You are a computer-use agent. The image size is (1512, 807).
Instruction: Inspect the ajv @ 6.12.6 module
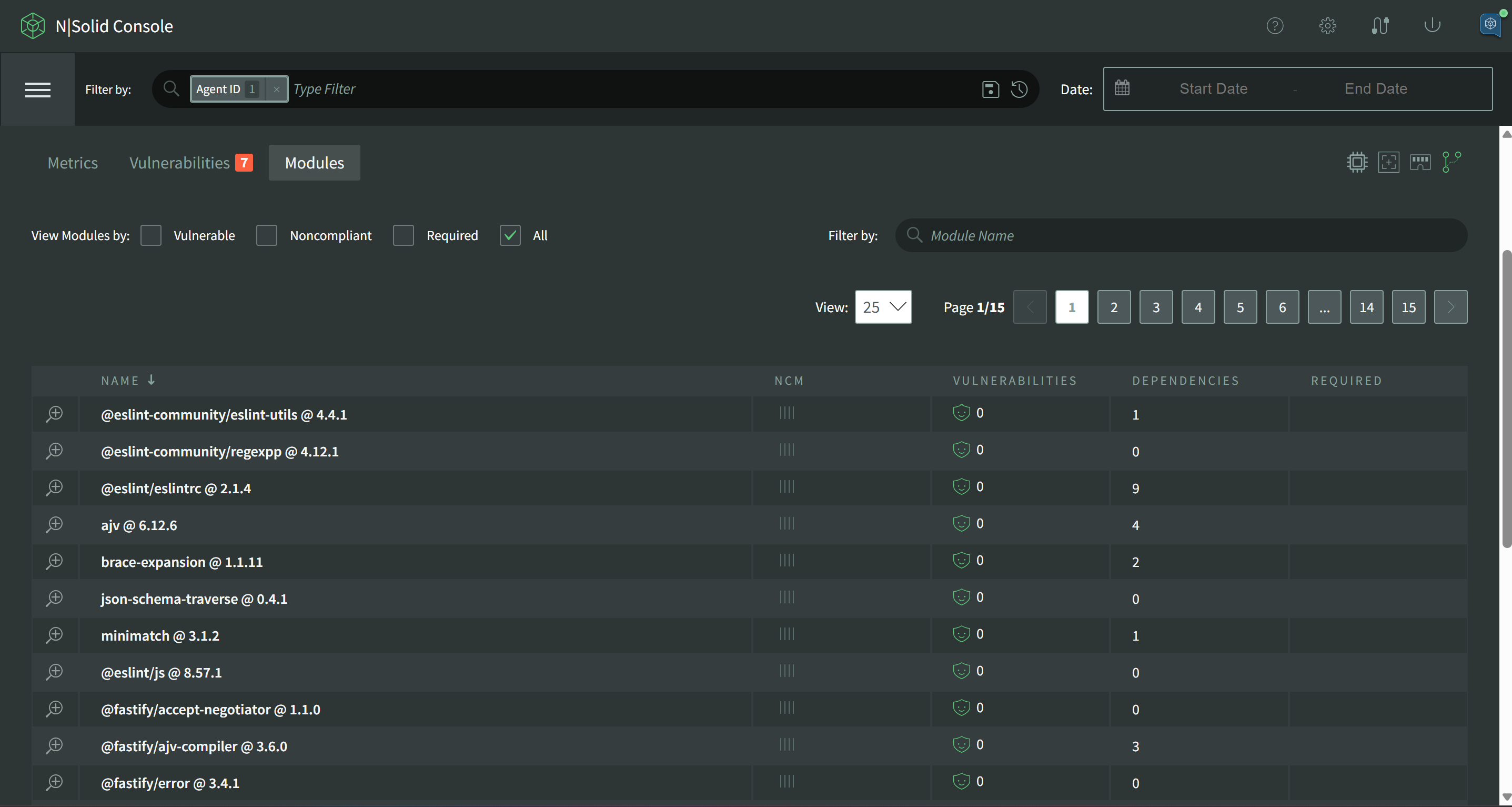(55, 524)
